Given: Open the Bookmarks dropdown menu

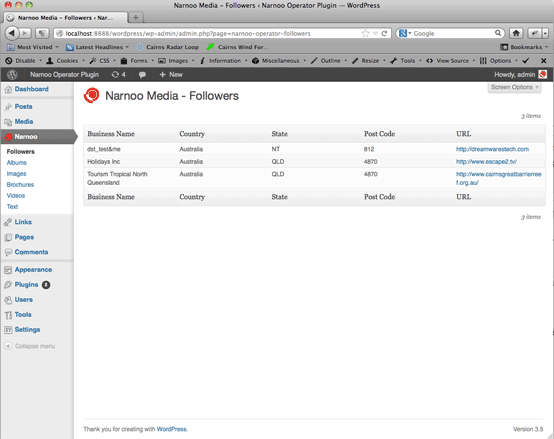Looking at the screenshot, I should point(524,47).
